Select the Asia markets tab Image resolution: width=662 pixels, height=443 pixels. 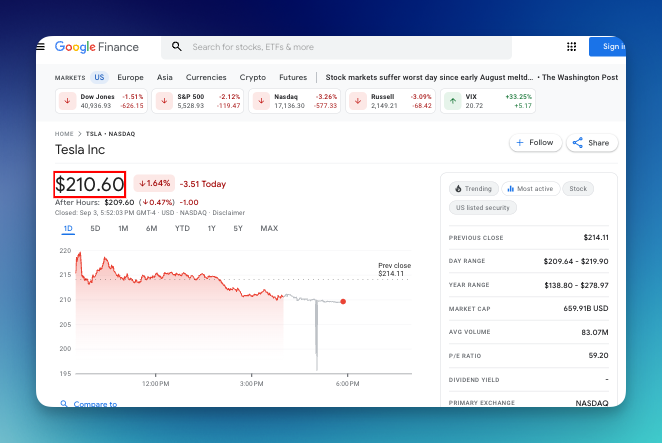coord(165,77)
